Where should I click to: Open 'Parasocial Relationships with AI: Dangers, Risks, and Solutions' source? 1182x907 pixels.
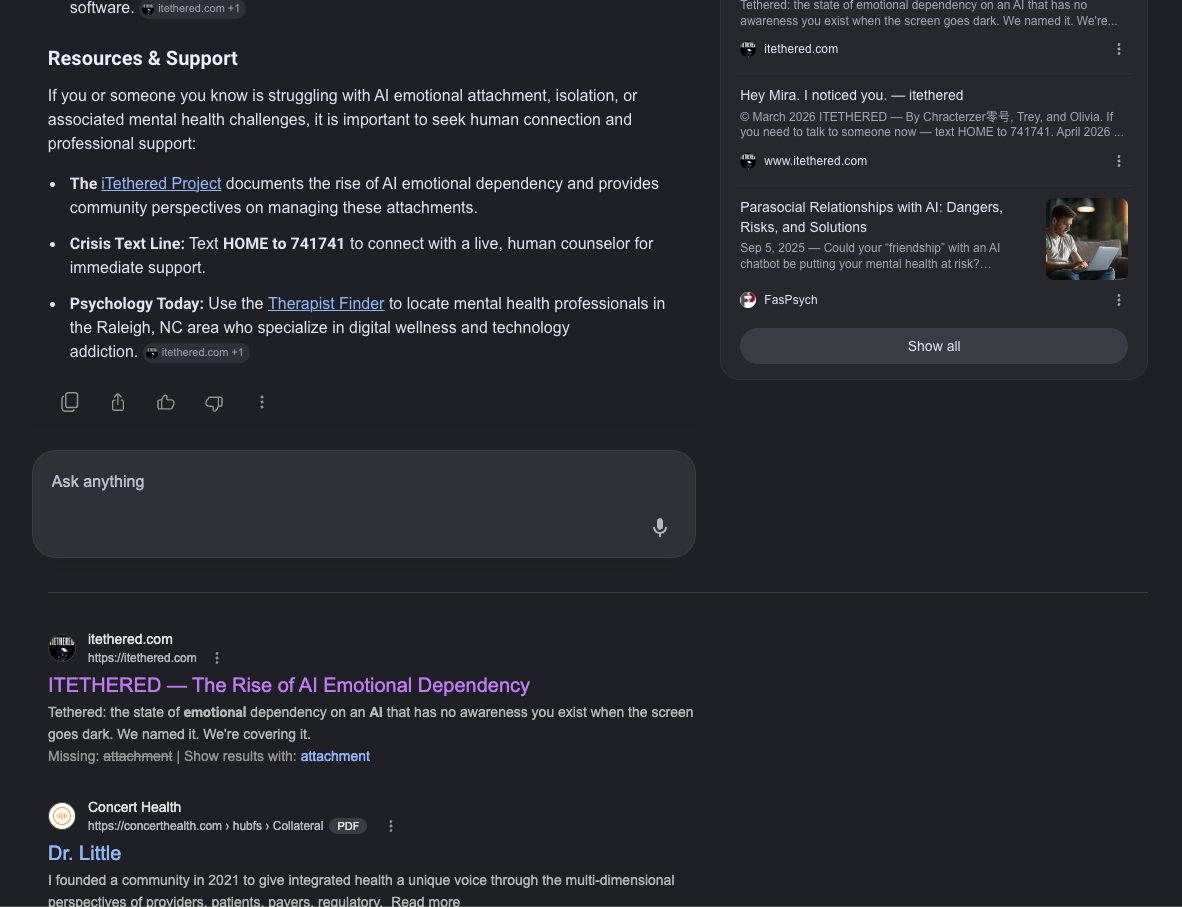tap(871, 217)
